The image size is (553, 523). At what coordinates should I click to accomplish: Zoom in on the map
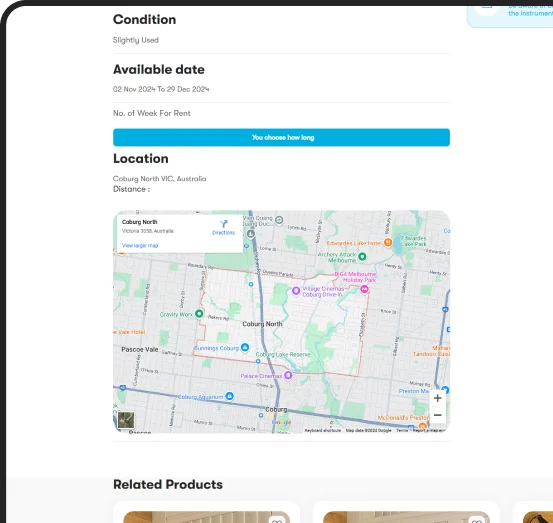coord(437,398)
